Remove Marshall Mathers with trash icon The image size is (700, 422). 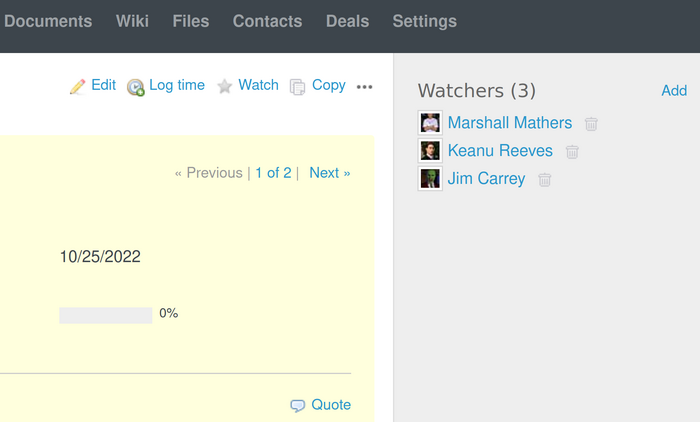[x=591, y=124]
